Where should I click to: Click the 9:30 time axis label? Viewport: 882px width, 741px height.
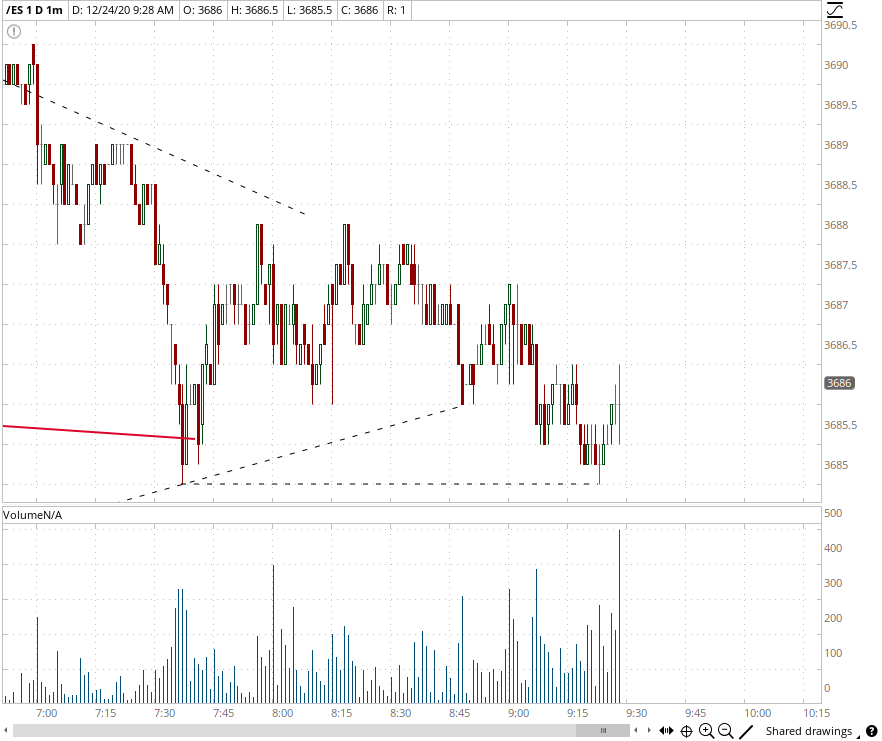636,713
